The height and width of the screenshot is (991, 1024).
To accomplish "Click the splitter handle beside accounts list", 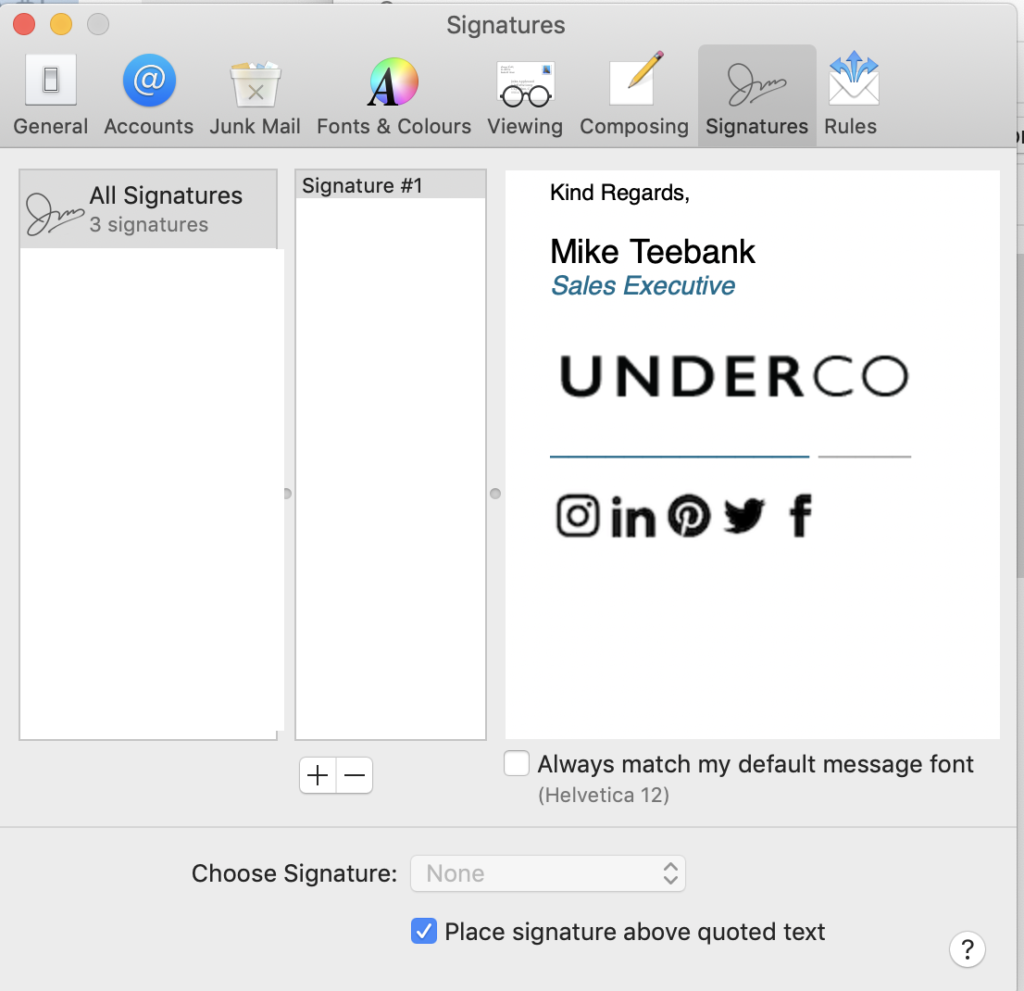I will (287, 493).
